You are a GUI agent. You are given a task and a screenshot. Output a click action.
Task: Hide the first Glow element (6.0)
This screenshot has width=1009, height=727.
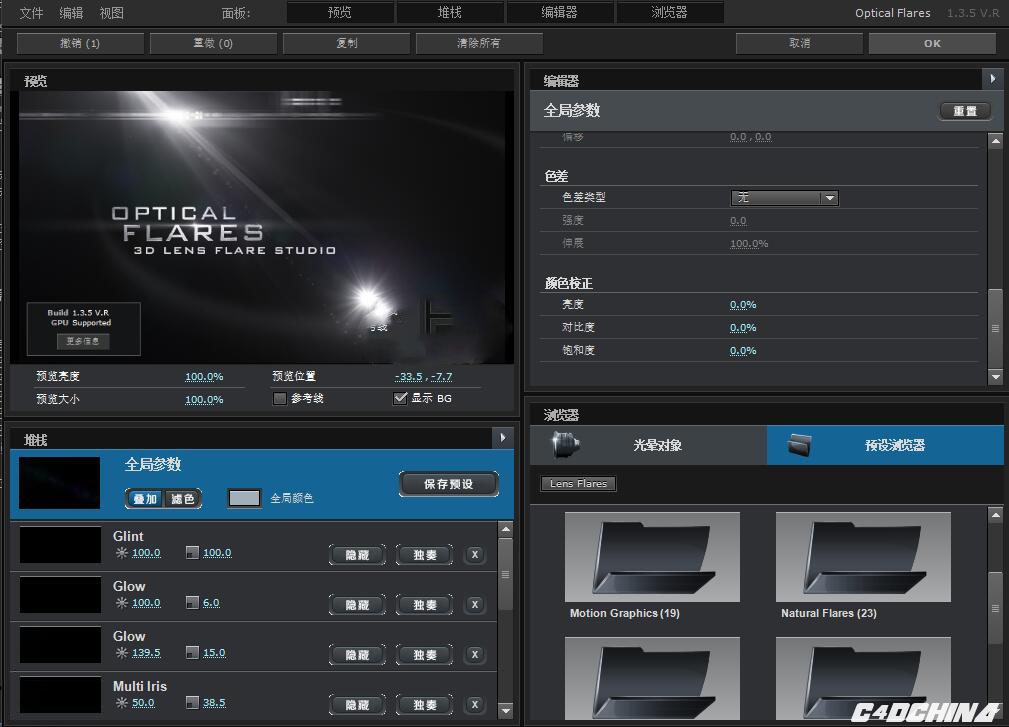357,605
